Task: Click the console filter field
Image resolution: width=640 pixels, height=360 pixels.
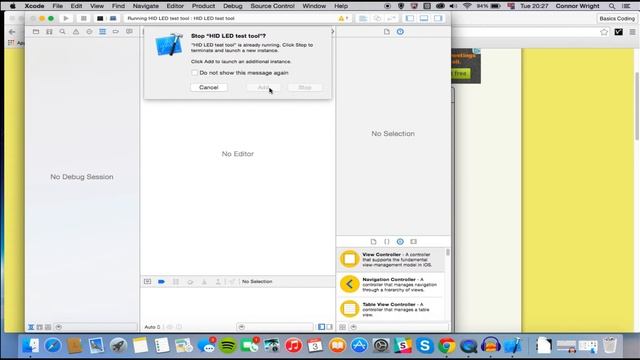Action: pos(275,327)
